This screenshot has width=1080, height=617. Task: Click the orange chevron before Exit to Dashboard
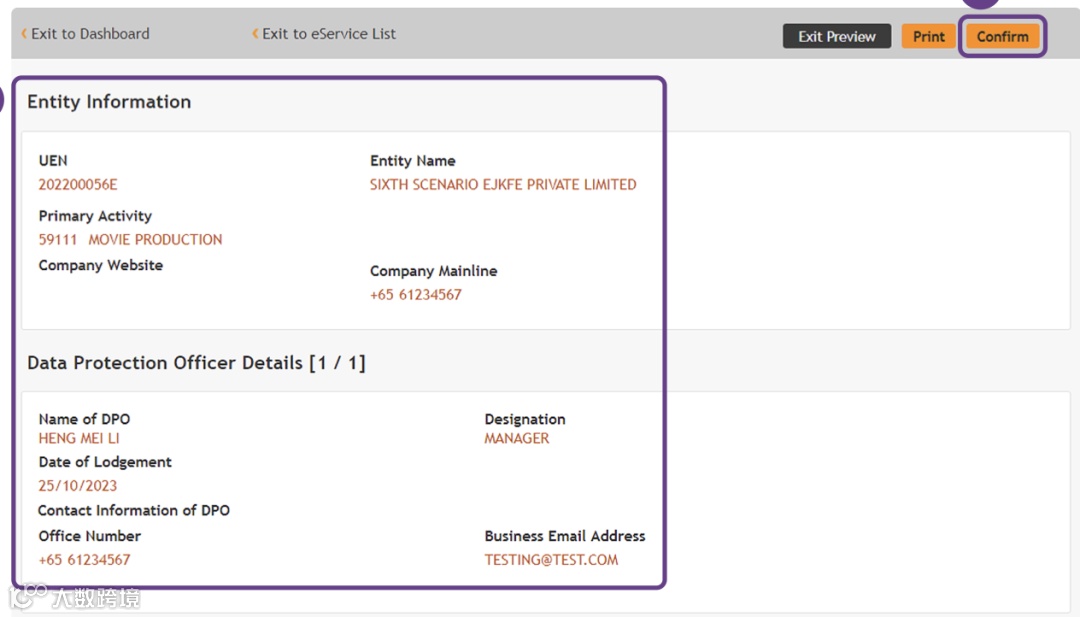24,34
